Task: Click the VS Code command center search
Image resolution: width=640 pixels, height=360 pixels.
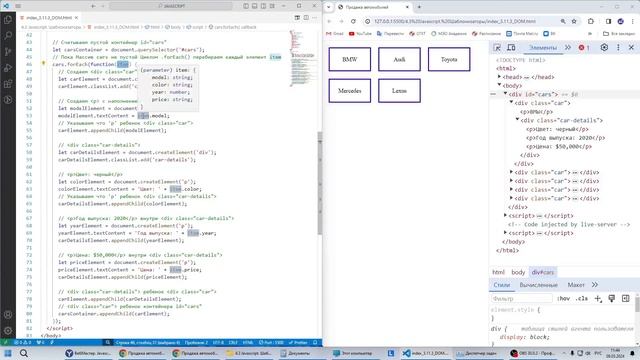Action: click(x=171, y=6)
